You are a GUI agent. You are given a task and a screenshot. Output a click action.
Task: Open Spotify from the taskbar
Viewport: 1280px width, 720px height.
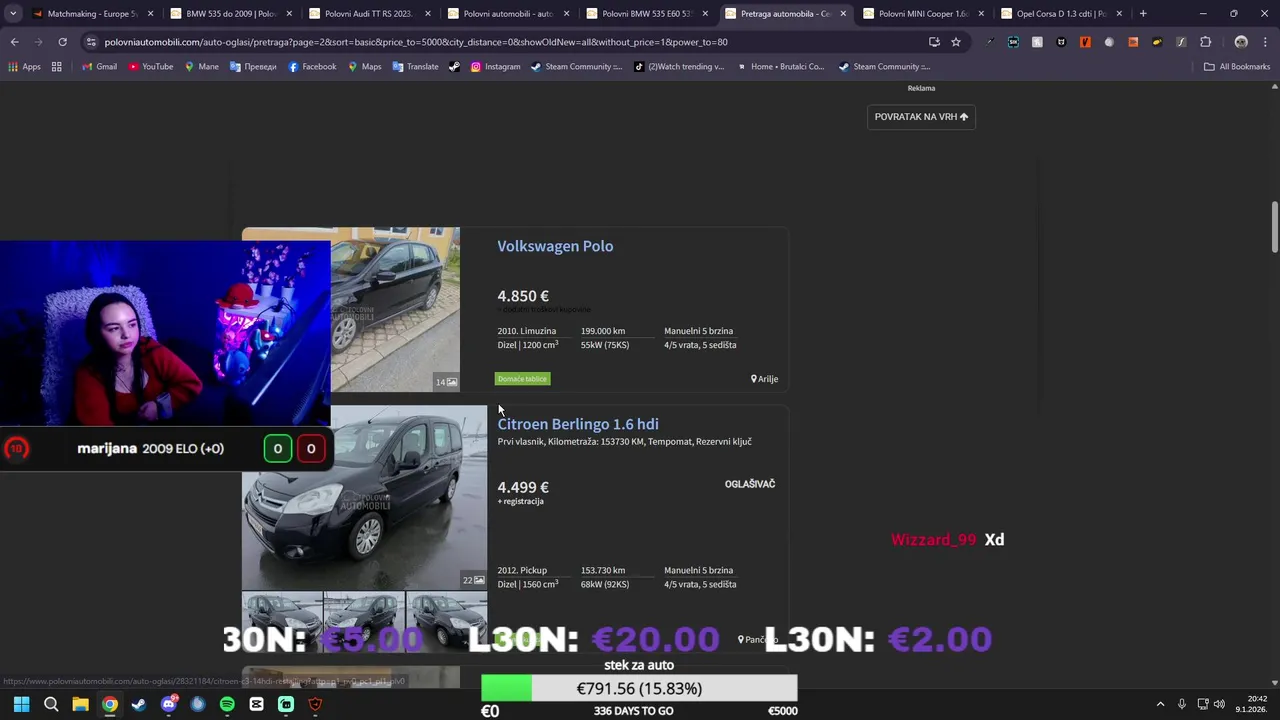pyautogui.click(x=227, y=704)
